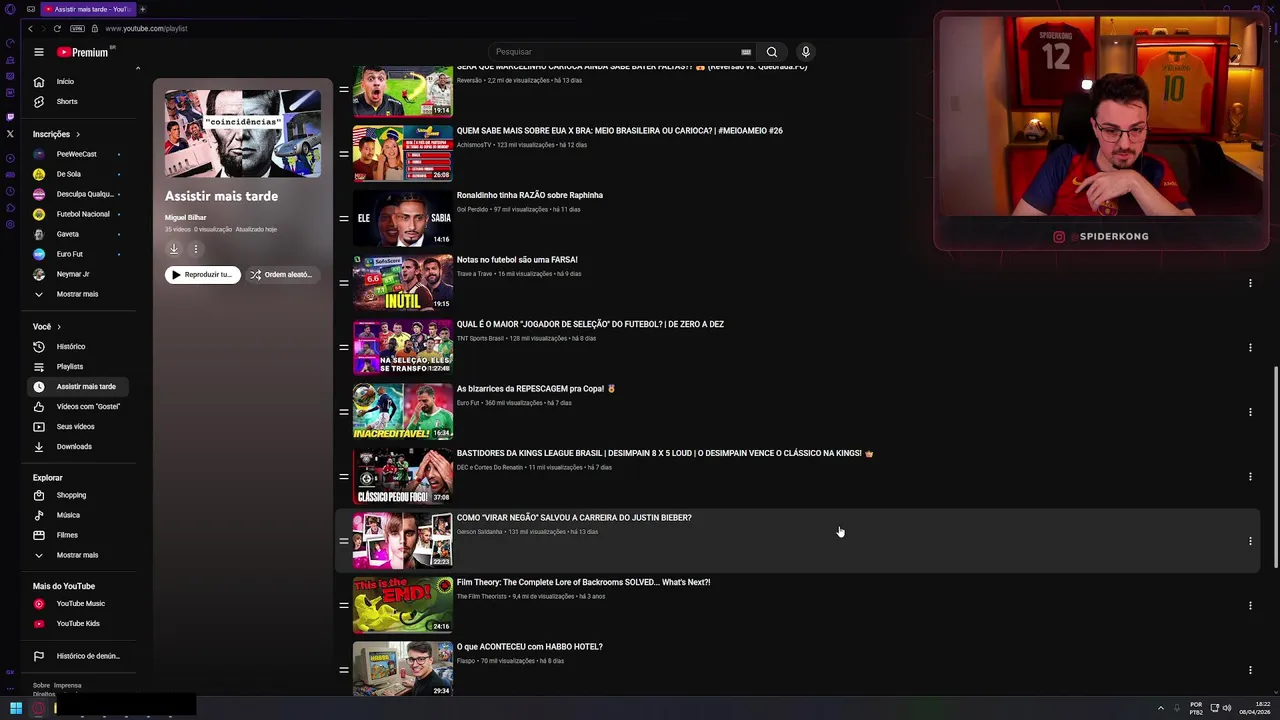Open the YouTube hamburger guide menu
Image resolution: width=1280 pixels, height=720 pixels.
38,52
